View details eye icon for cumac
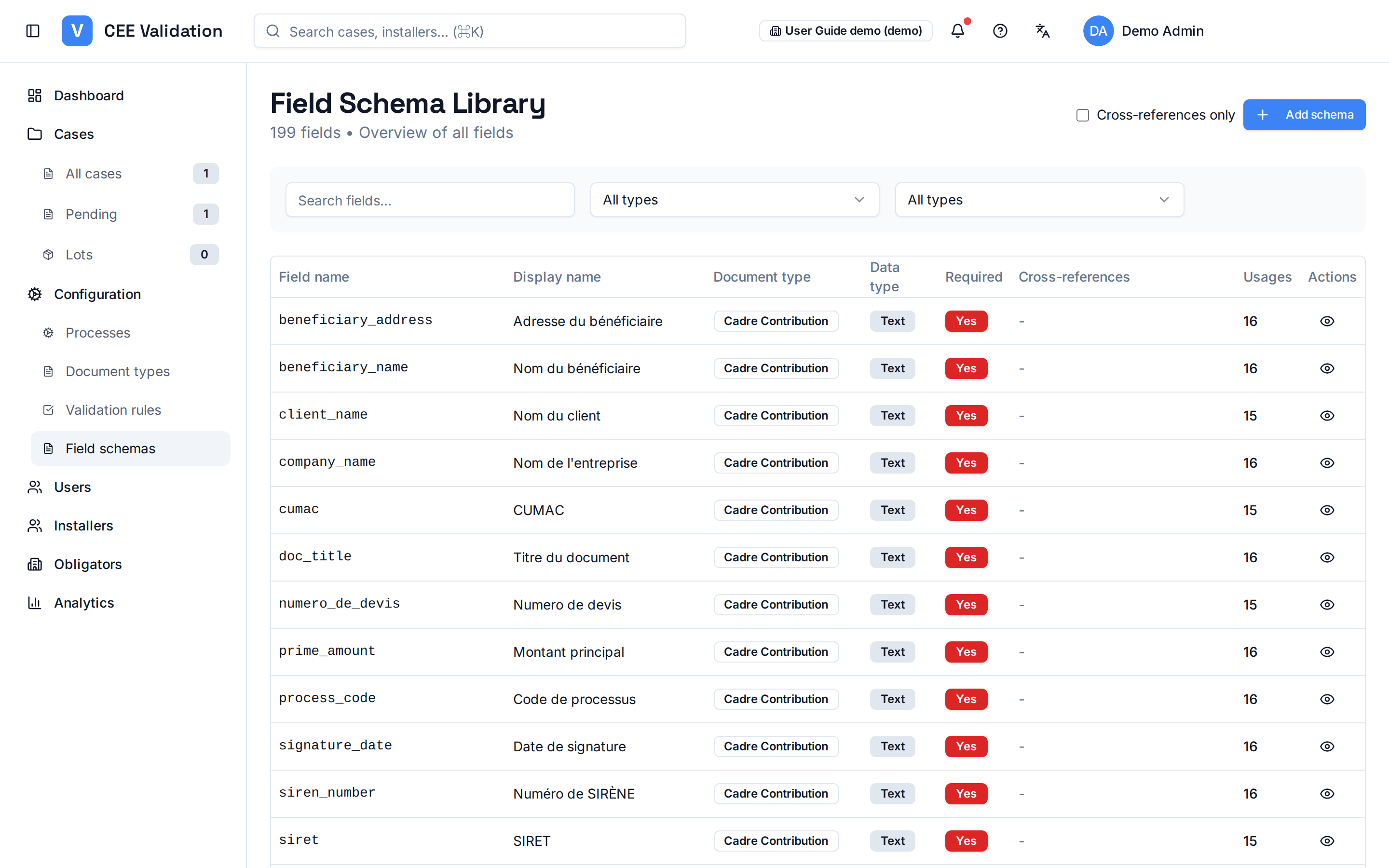1389x868 pixels. tap(1327, 510)
